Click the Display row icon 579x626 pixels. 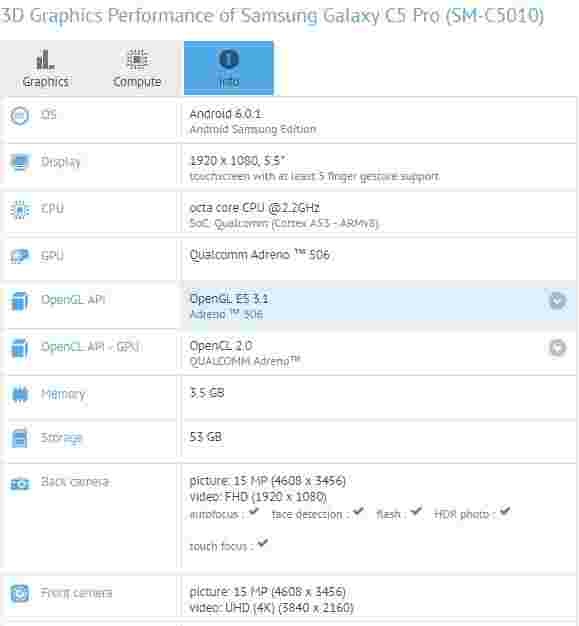[20, 163]
